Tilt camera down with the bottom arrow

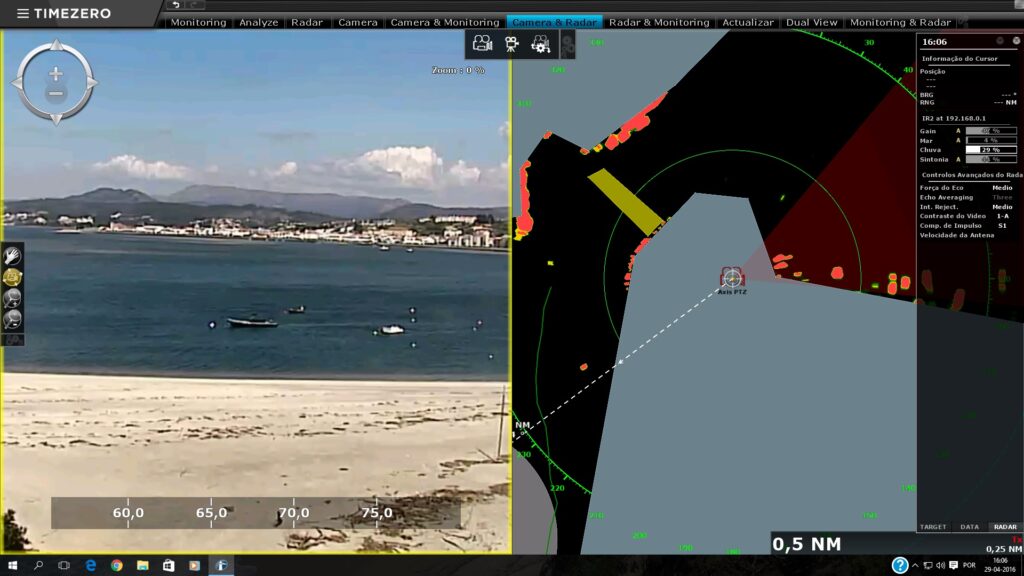pyautogui.click(x=56, y=120)
